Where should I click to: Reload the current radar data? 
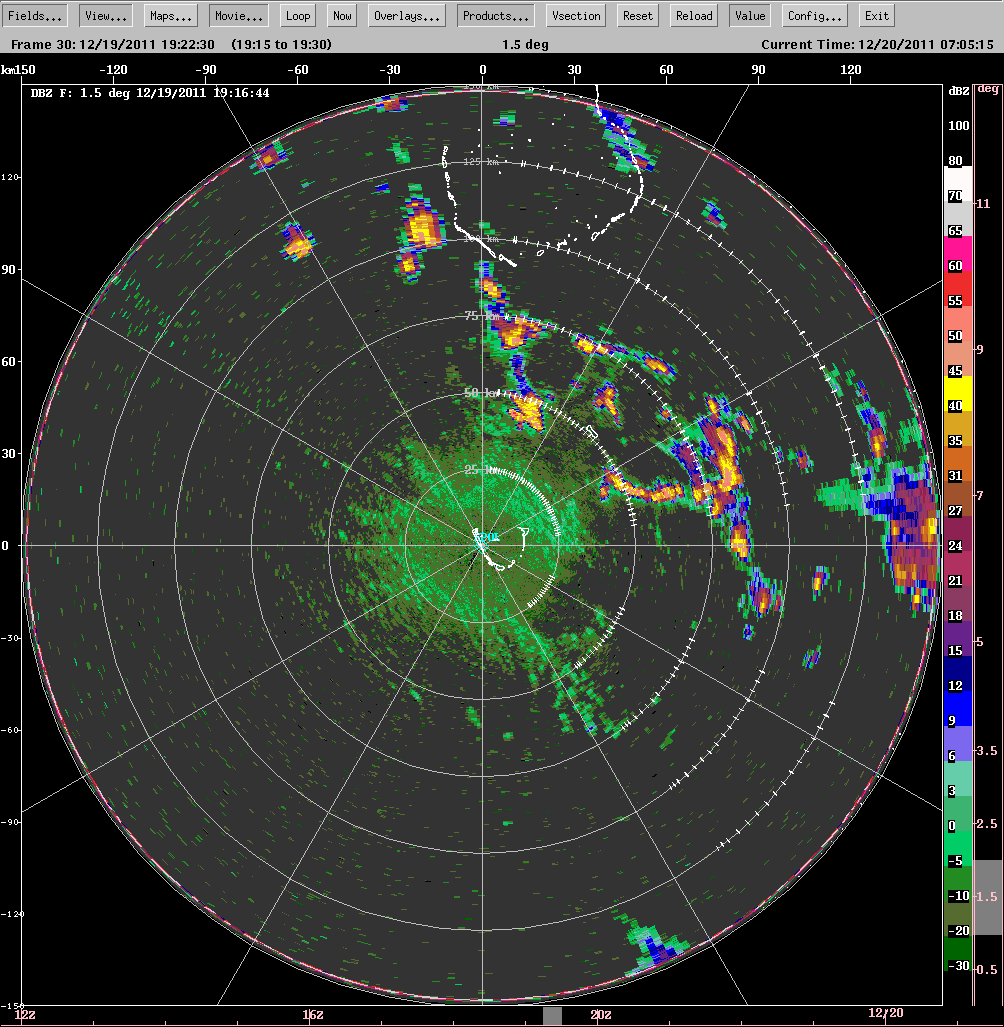(692, 15)
